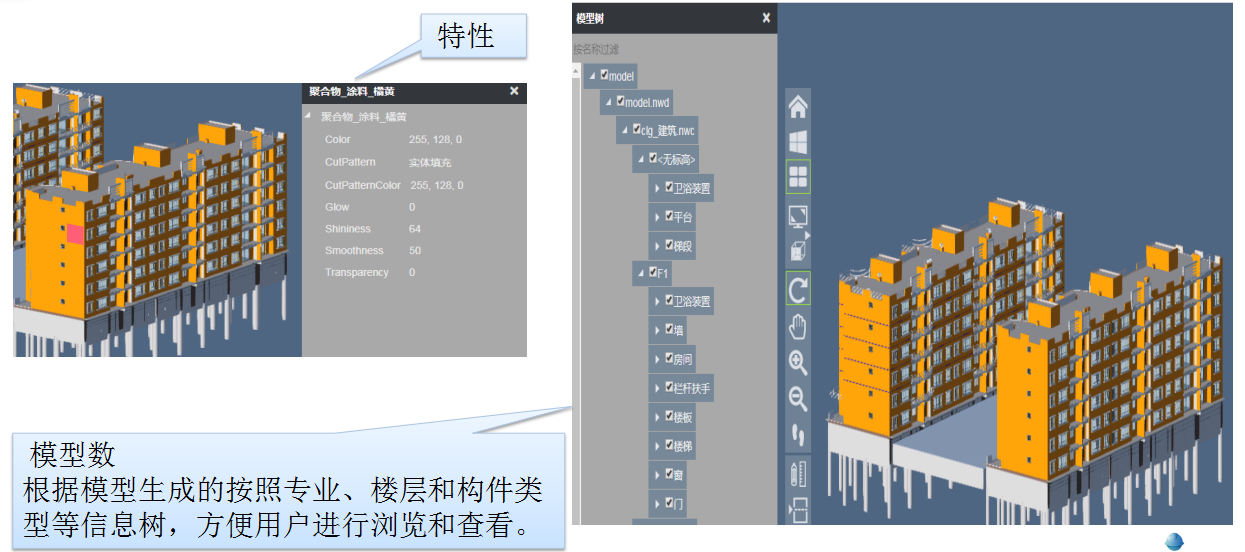Click the CutPattern value 实体填充
Viewport: 1245px width, 552px height.
click(x=429, y=162)
